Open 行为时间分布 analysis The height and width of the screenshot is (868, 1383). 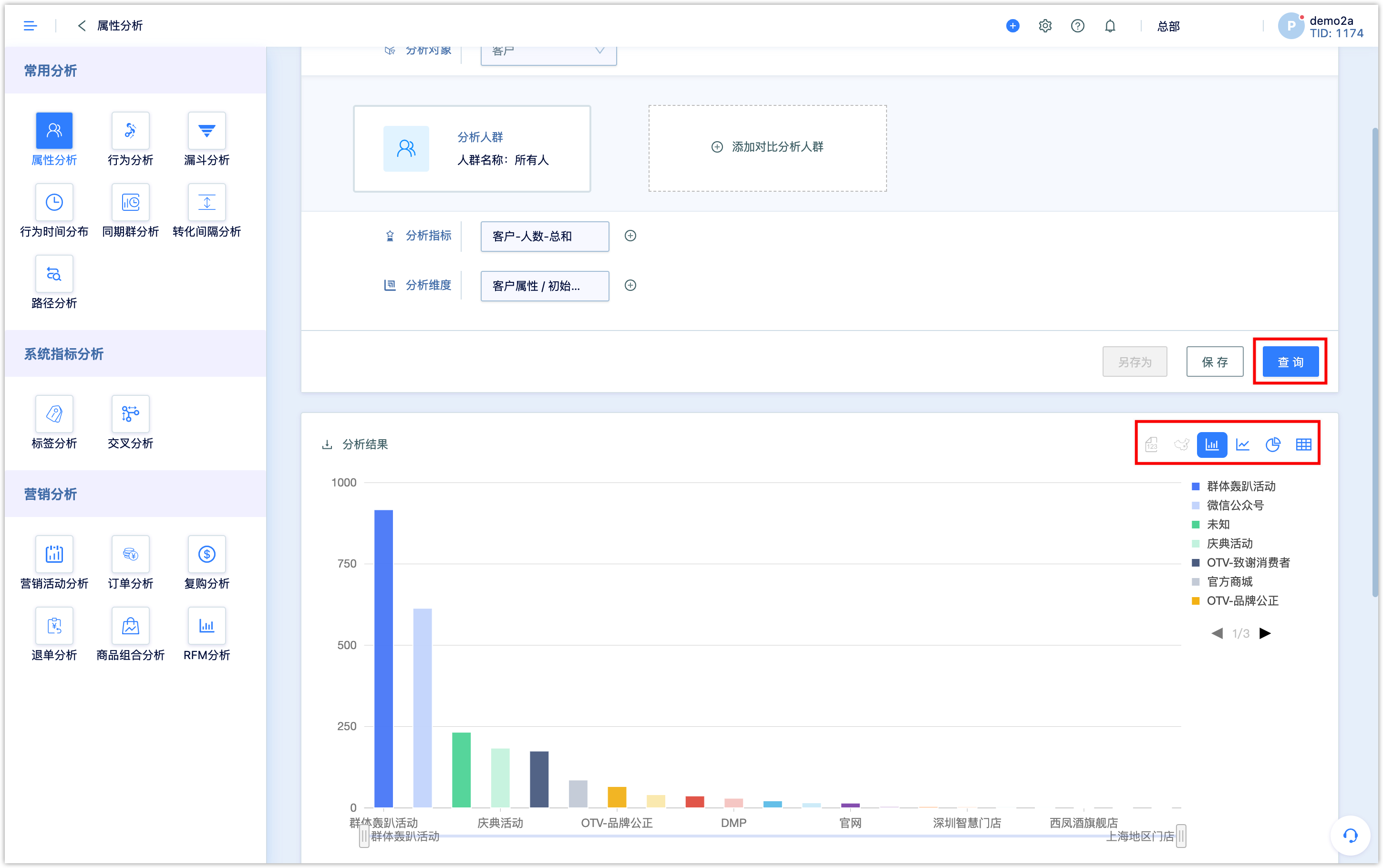click(x=54, y=211)
